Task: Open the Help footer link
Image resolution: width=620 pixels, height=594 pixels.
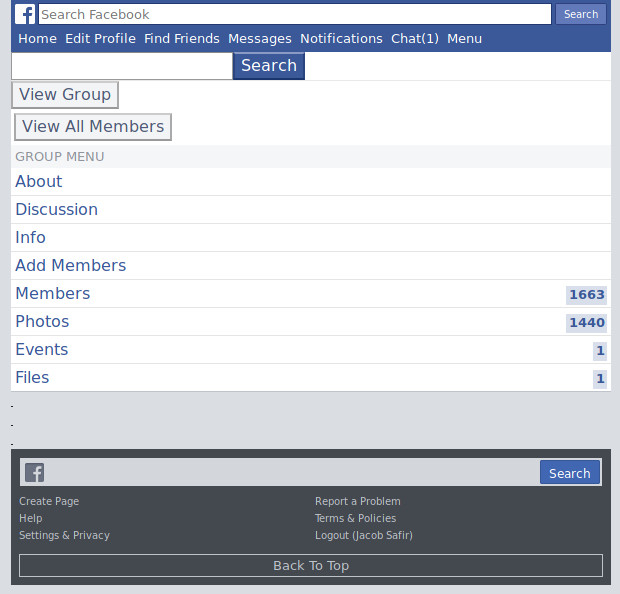Action: point(30,518)
